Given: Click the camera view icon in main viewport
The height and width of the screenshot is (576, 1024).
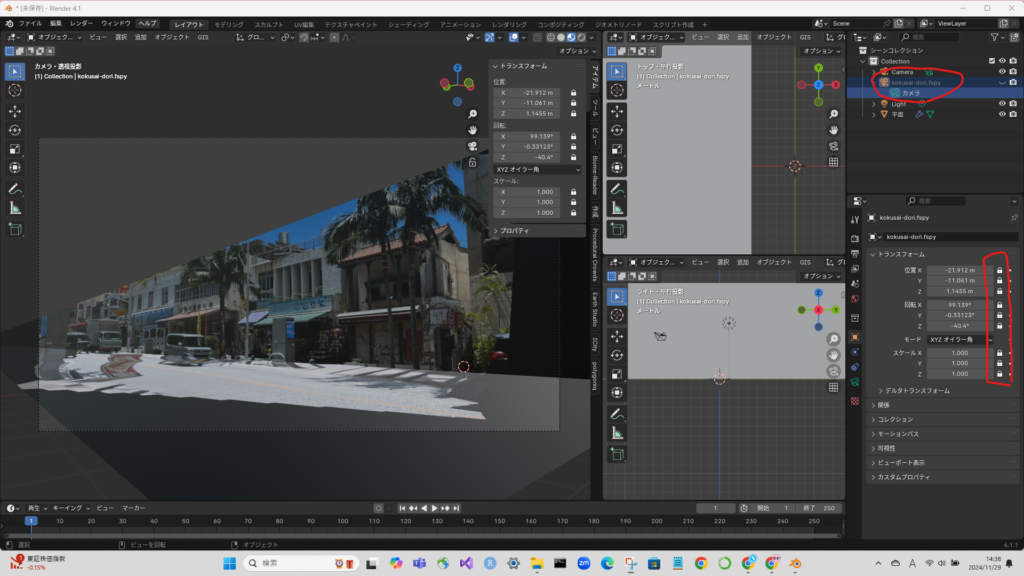Looking at the screenshot, I should pyautogui.click(x=472, y=146).
